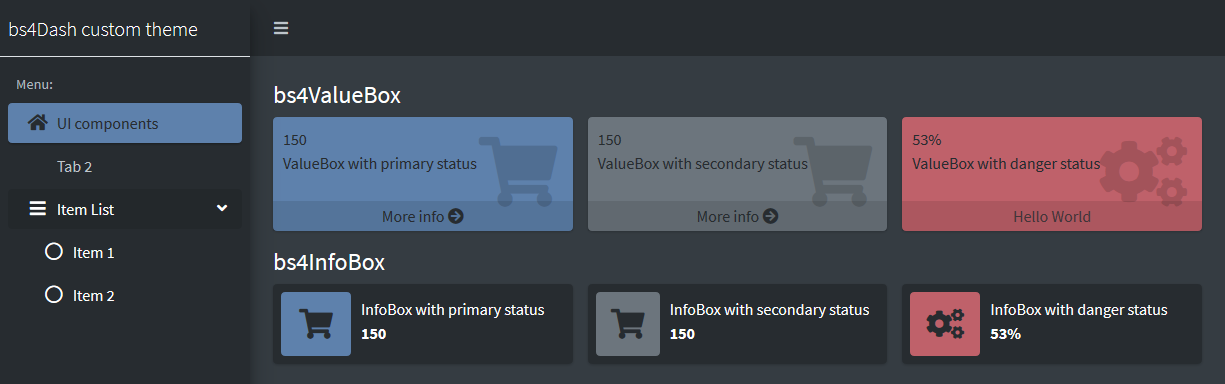Click the list icon next to Item List
The height and width of the screenshot is (384, 1225).
coord(38,209)
